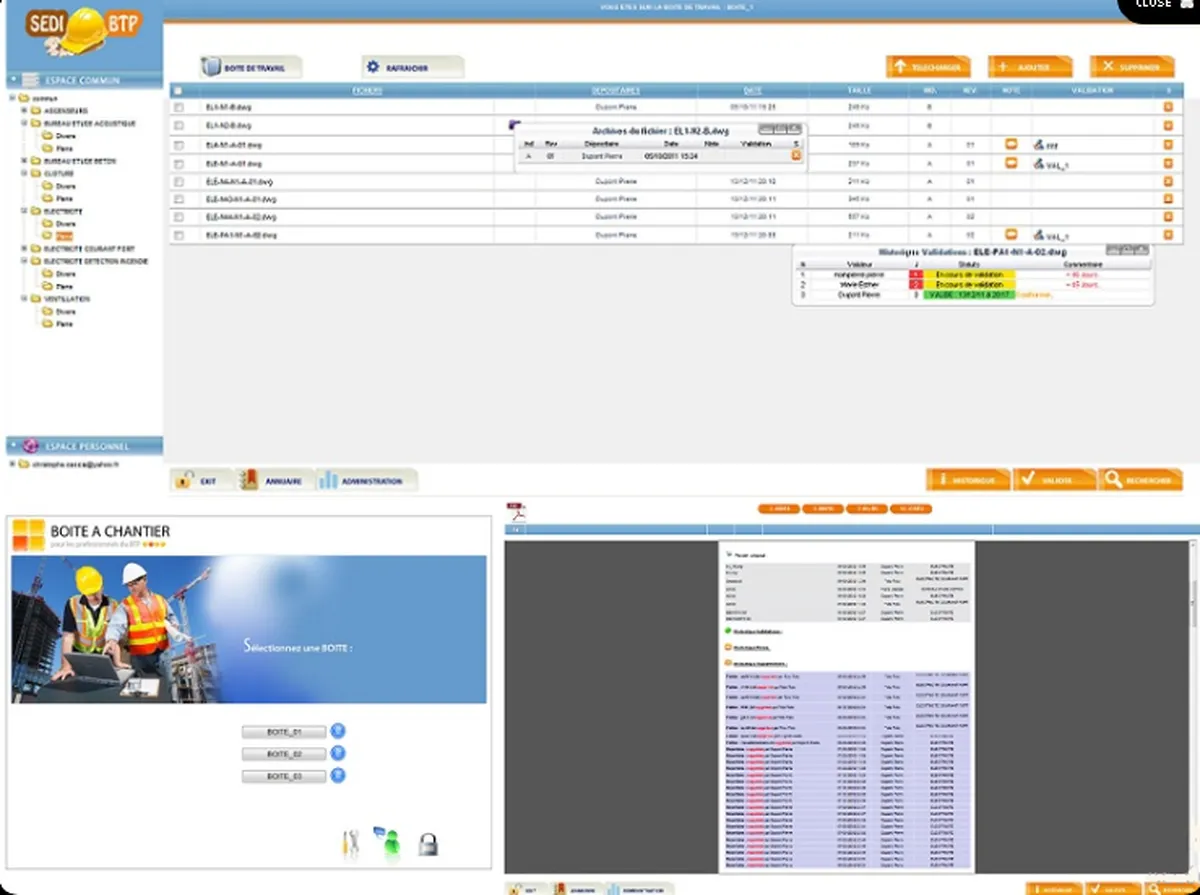This screenshot has height=895, width=1200.
Task: Collapse the CLOTURE tree node
Action: 24,174
